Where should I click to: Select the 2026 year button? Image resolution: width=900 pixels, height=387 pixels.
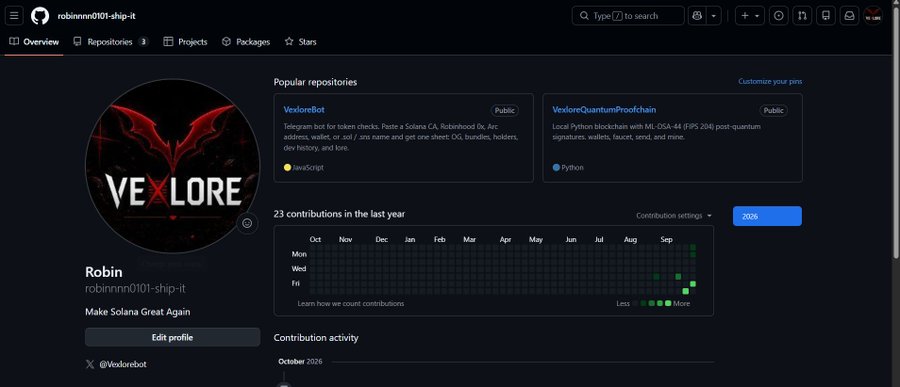tap(767, 216)
